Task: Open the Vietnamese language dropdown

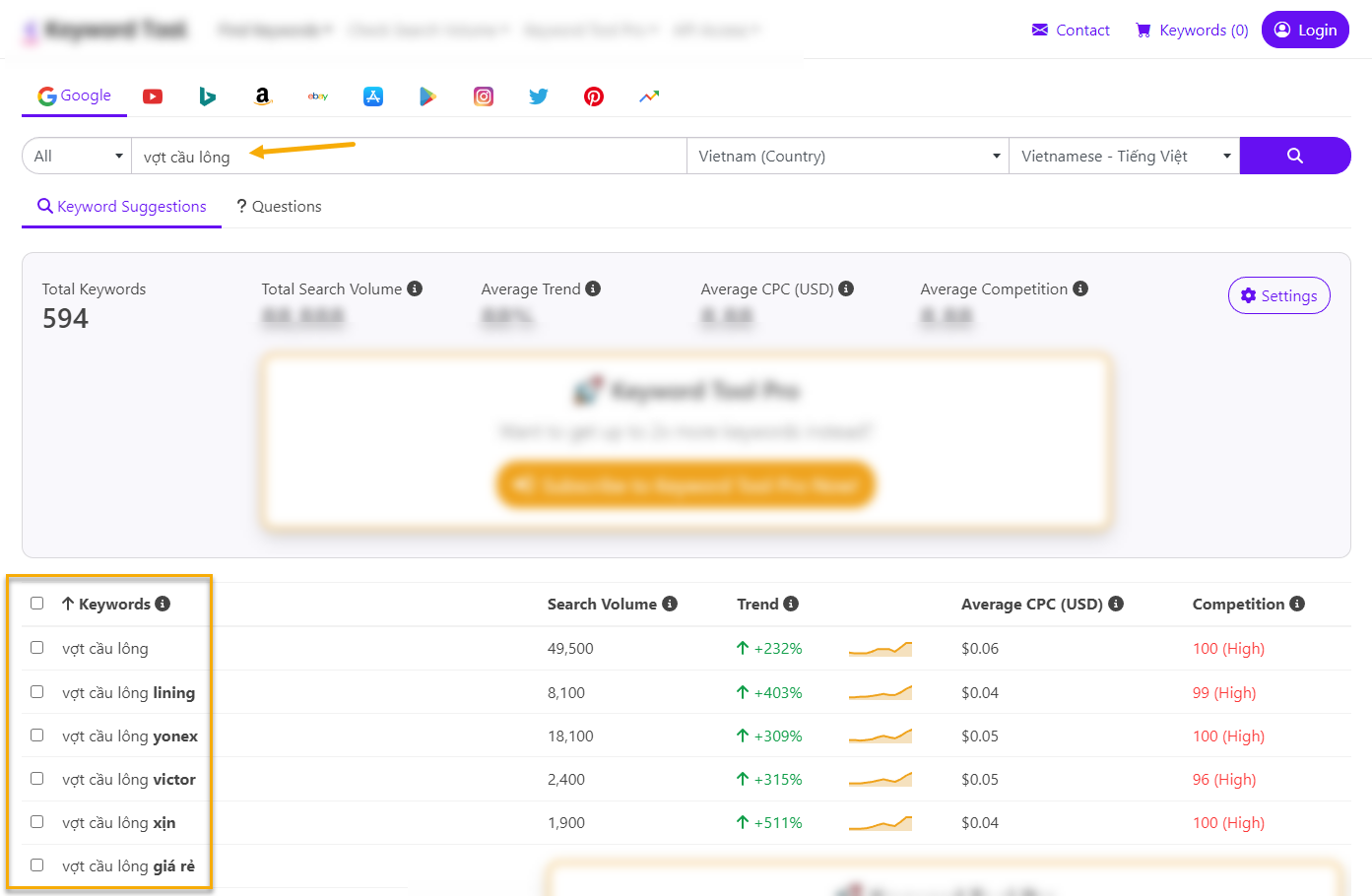Action: click(1124, 157)
